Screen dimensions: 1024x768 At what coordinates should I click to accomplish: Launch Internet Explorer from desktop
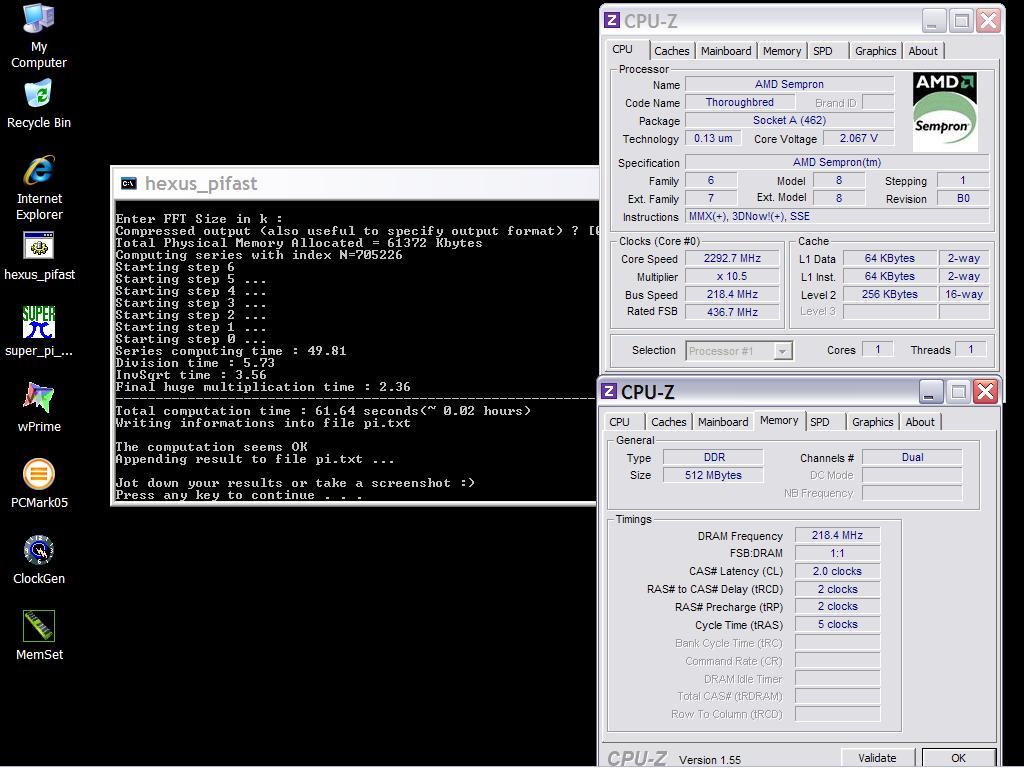[39, 188]
